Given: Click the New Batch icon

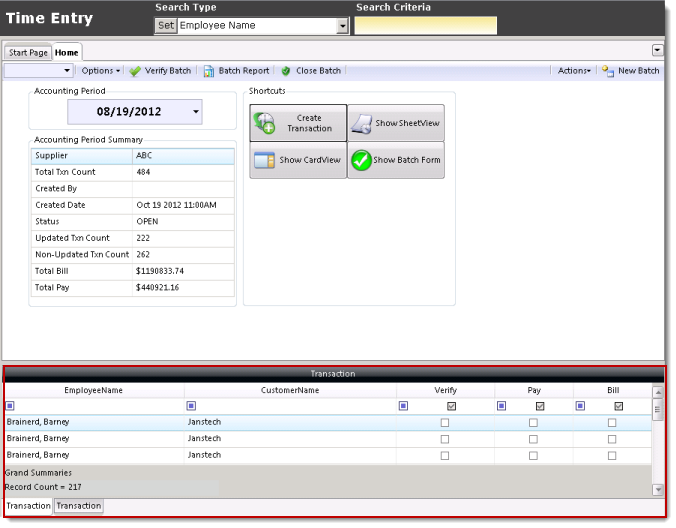Looking at the screenshot, I should click(x=608, y=71).
